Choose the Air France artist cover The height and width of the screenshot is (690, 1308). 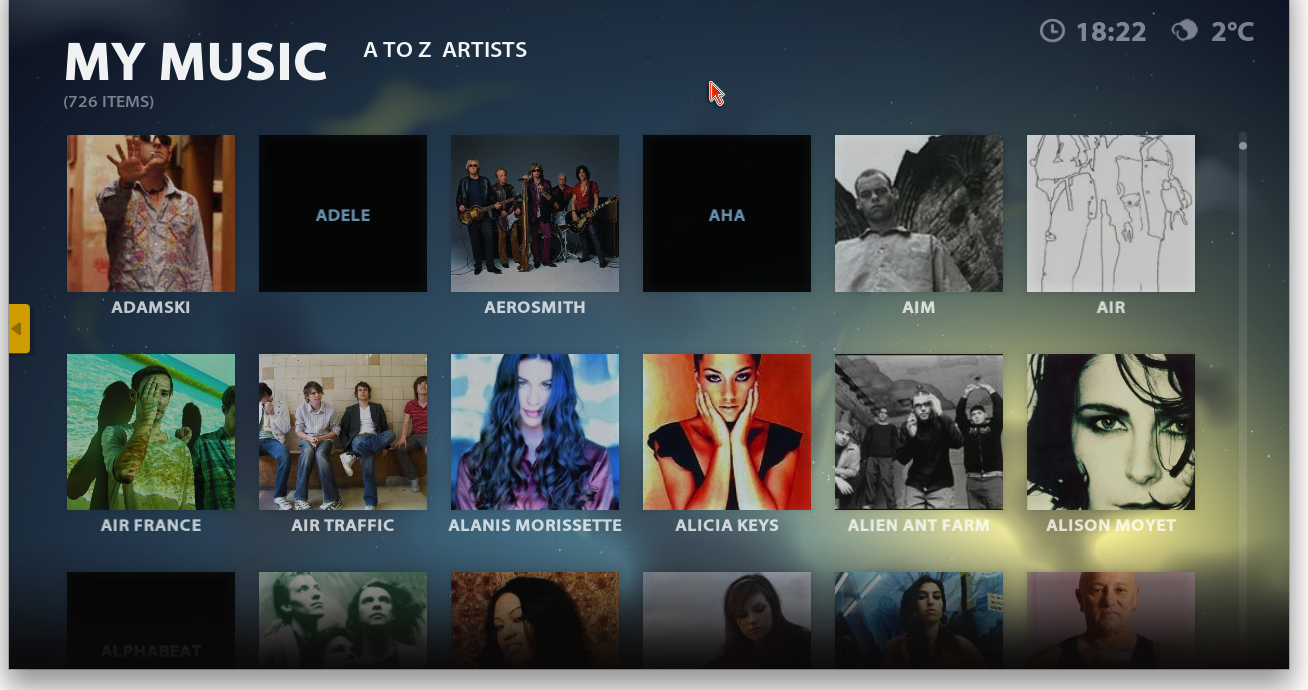click(151, 432)
